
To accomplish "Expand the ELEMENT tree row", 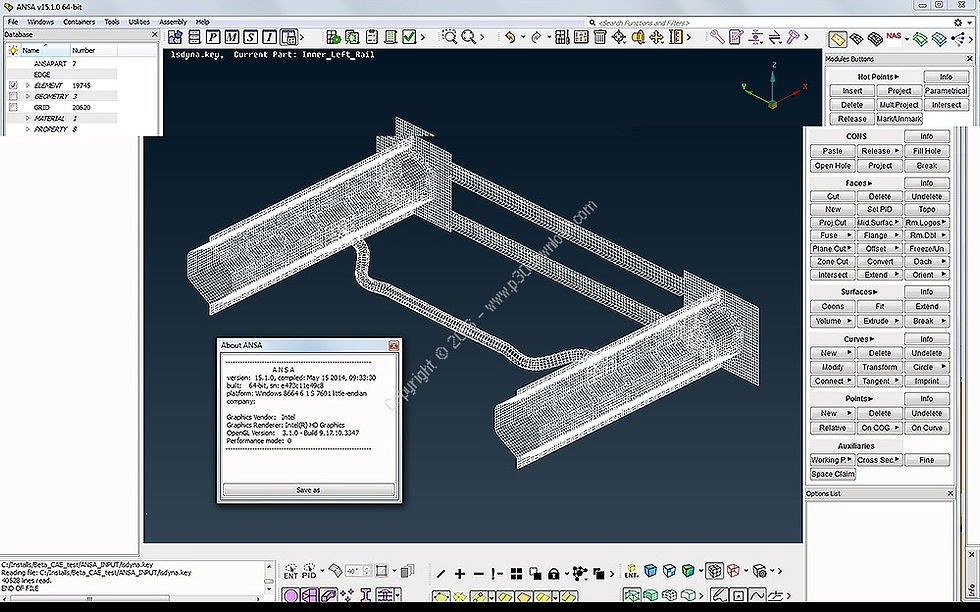I will (28, 85).
